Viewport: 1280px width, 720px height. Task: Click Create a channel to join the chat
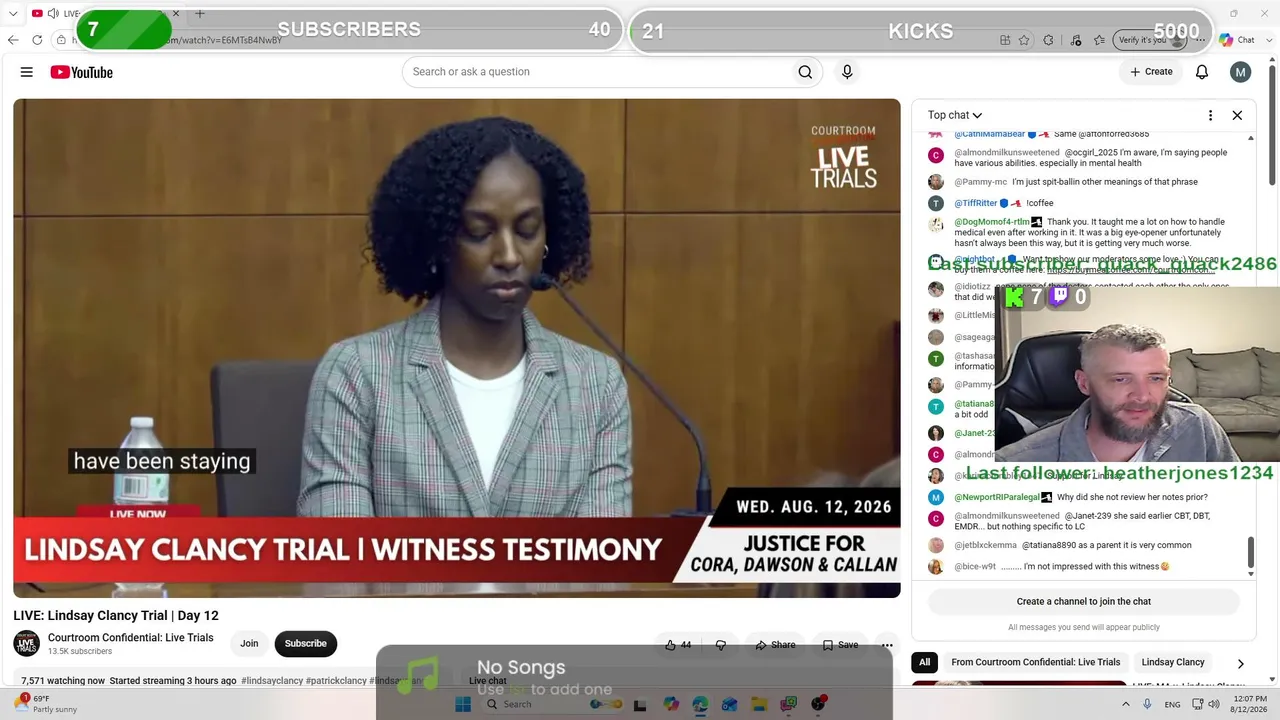click(1084, 601)
